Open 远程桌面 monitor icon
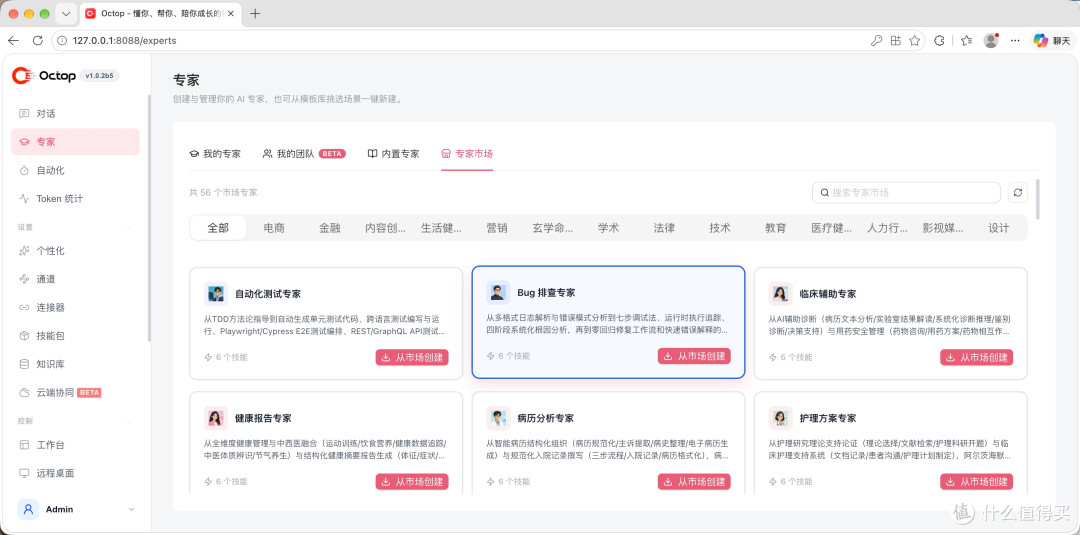 coord(24,473)
